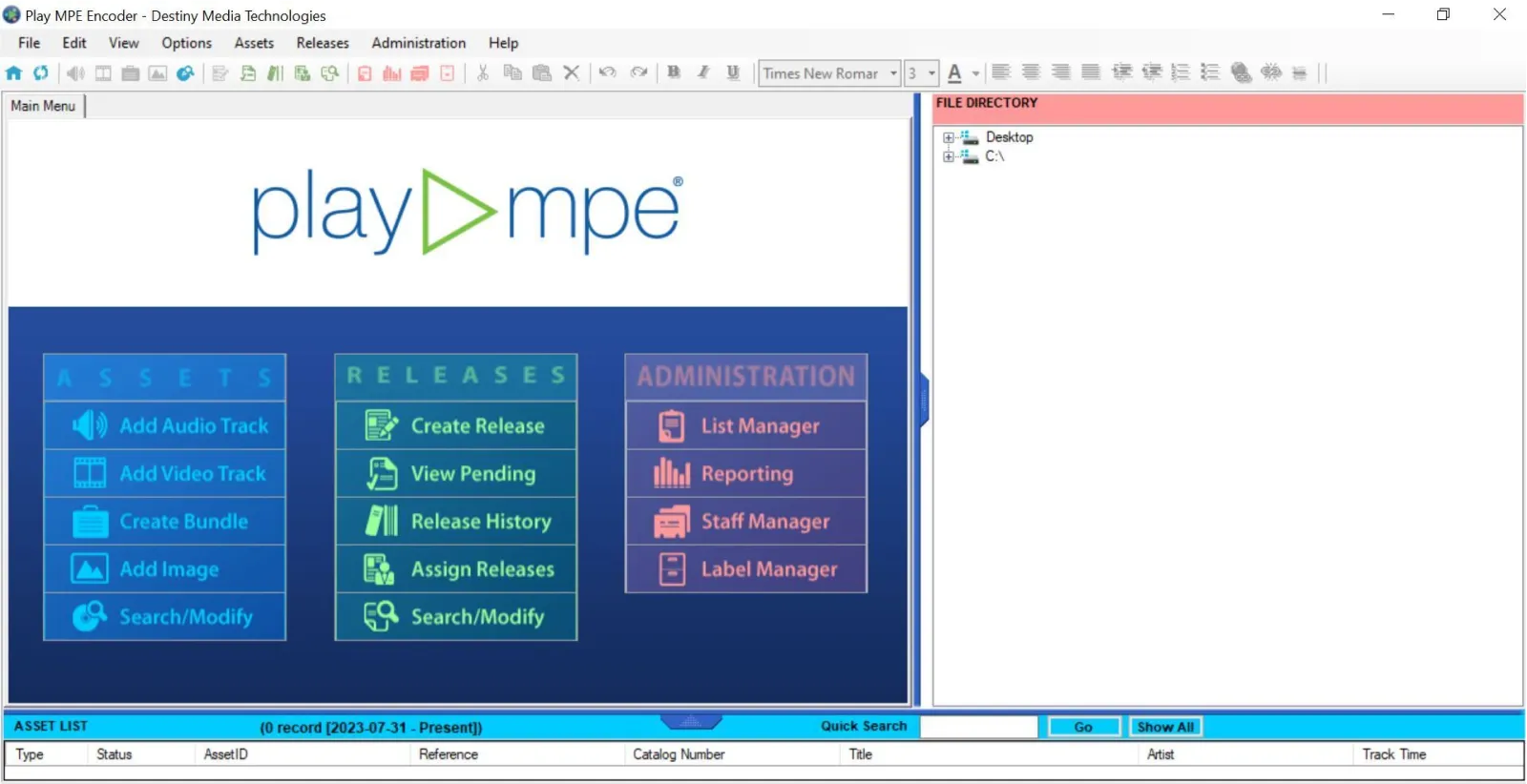The height and width of the screenshot is (784, 1527).
Task: Open Release History
Action: click(x=456, y=521)
